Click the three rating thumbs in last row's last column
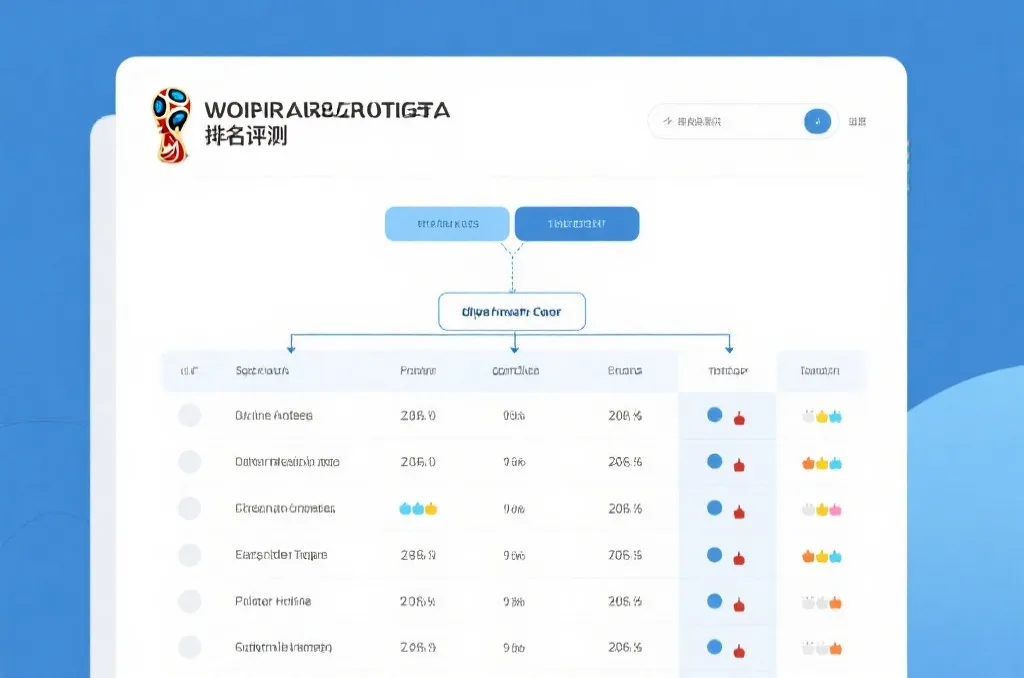Viewport: 1024px width, 678px height. [822, 649]
